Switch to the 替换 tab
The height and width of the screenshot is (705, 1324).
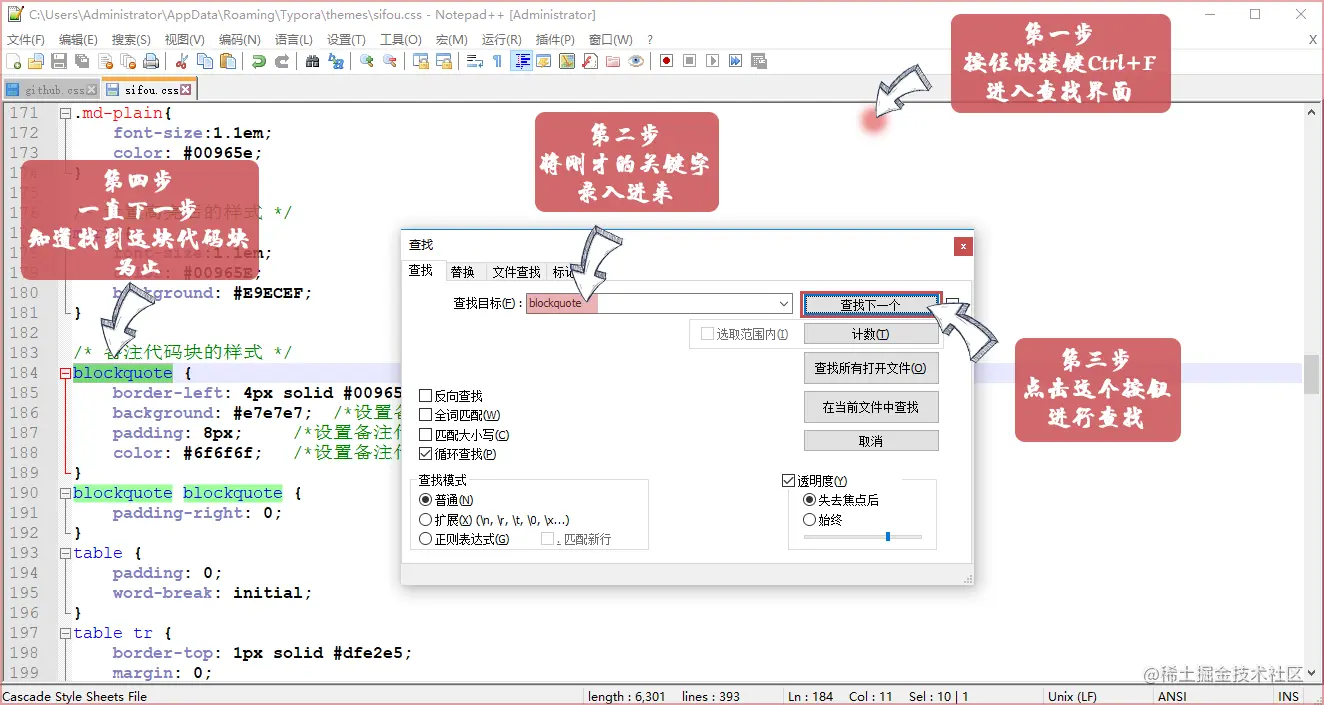[463, 271]
